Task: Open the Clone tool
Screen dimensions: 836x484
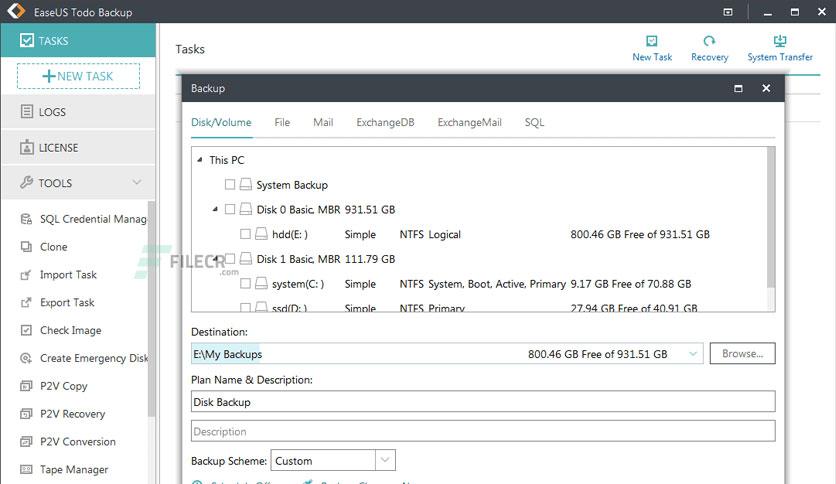Action: pyautogui.click(x=44, y=247)
